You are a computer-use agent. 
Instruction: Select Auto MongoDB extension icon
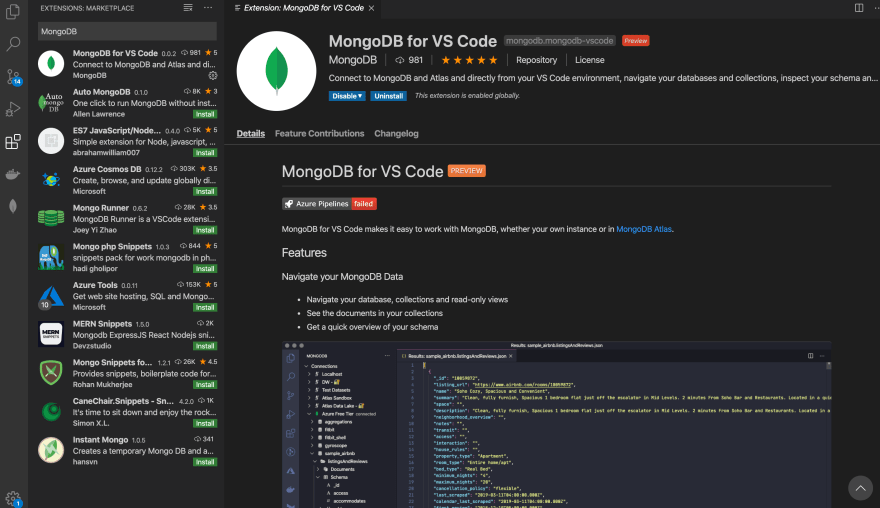pos(51,103)
